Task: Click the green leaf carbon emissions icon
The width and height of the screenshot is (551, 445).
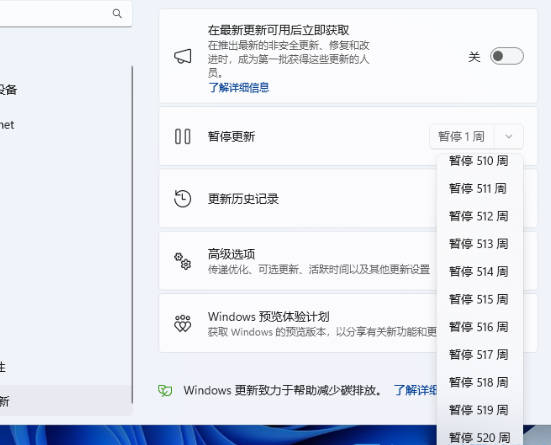Action: click(x=165, y=390)
